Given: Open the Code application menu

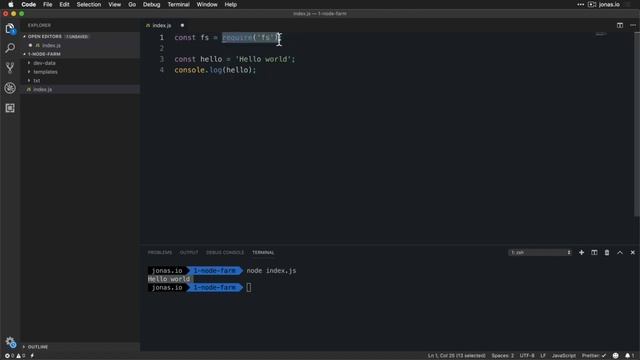Looking at the screenshot, I should point(29,4).
